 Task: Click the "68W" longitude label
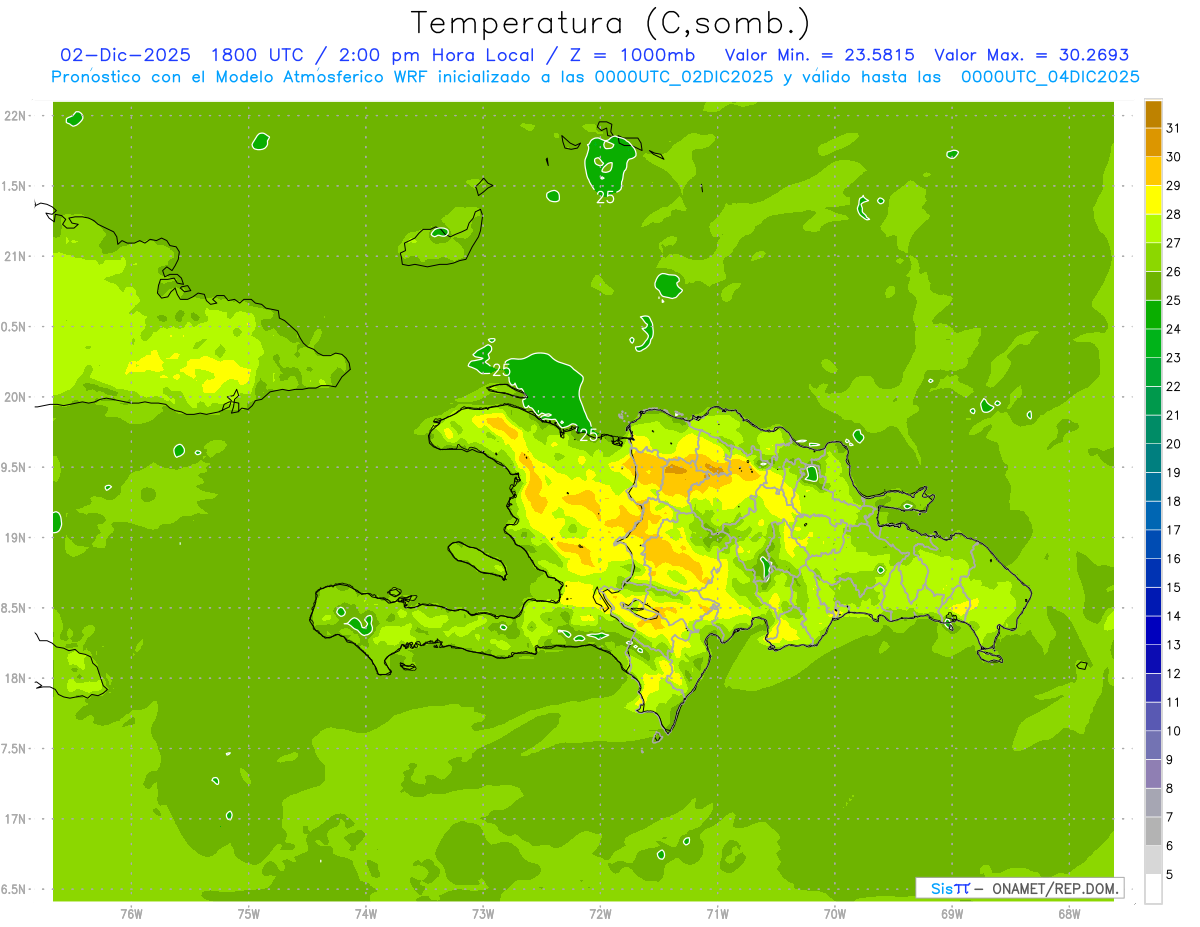tap(1069, 915)
